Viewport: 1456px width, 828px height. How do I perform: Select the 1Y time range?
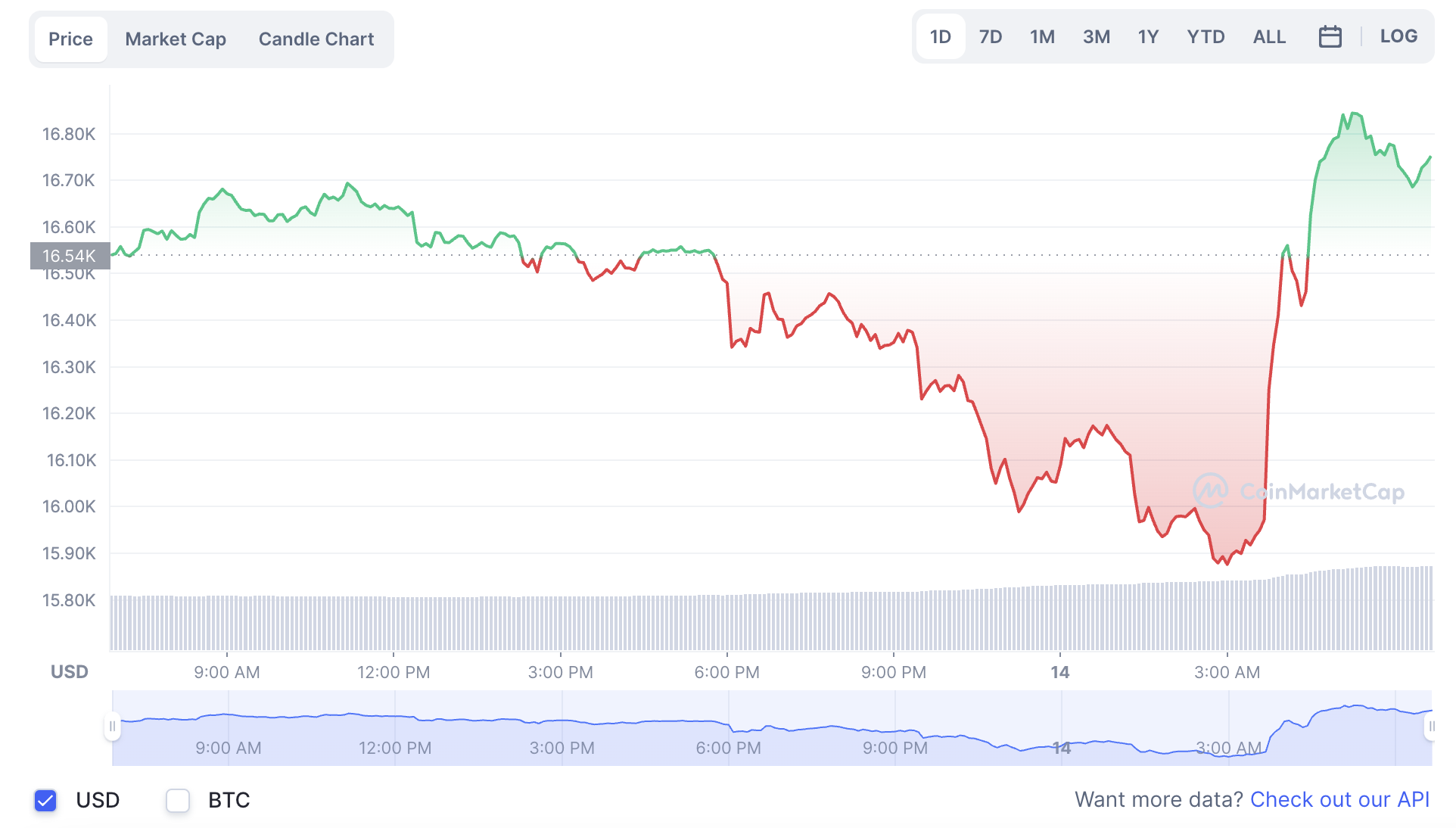click(1148, 37)
